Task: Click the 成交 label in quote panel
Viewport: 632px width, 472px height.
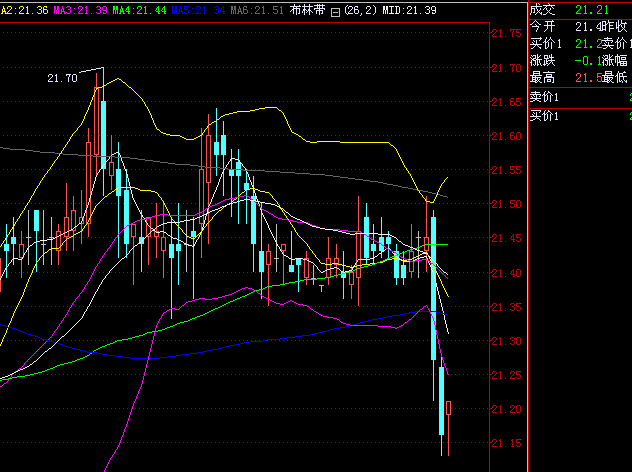Action: (x=543, y=10)
